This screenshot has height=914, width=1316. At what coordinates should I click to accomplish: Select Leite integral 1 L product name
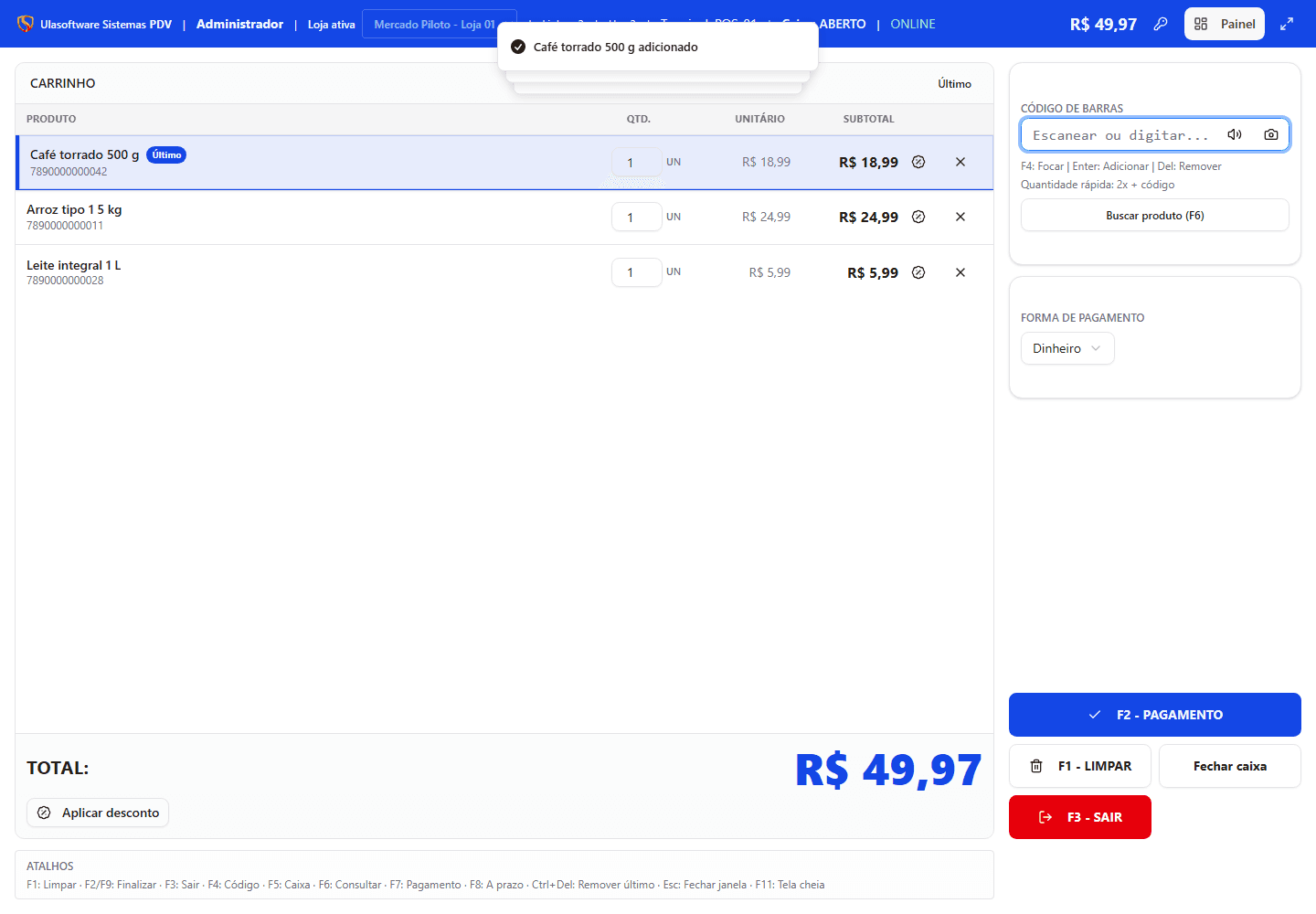74,265
